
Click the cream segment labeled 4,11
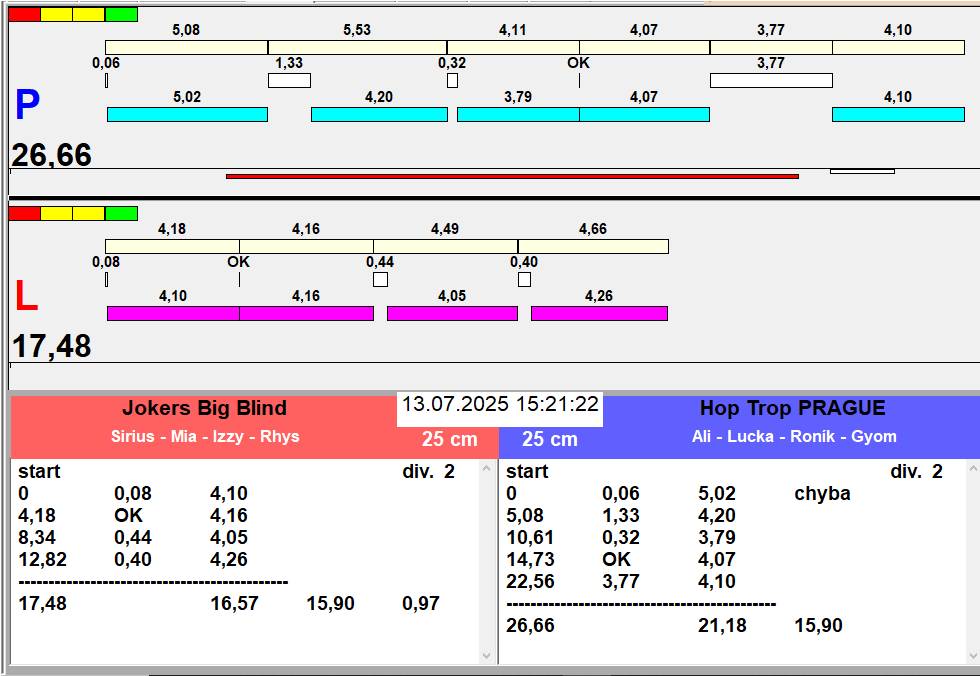(x=513, y=47)
